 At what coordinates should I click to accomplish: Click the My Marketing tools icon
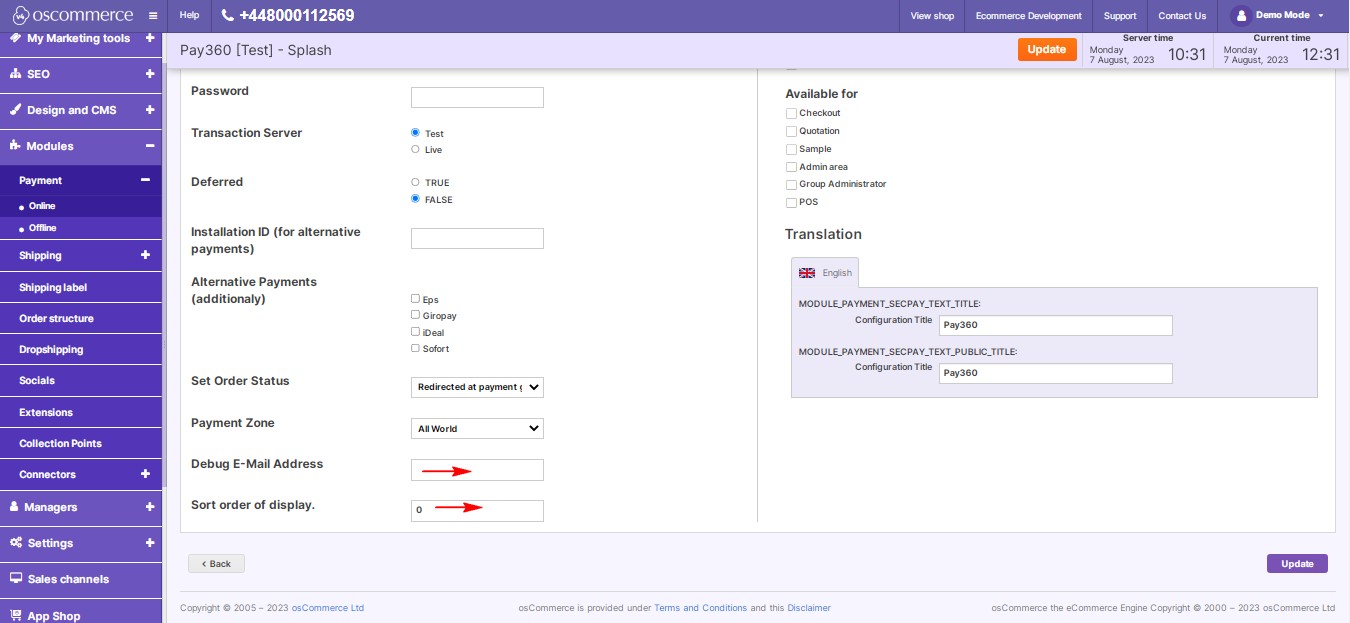click(x=15, y=38)
